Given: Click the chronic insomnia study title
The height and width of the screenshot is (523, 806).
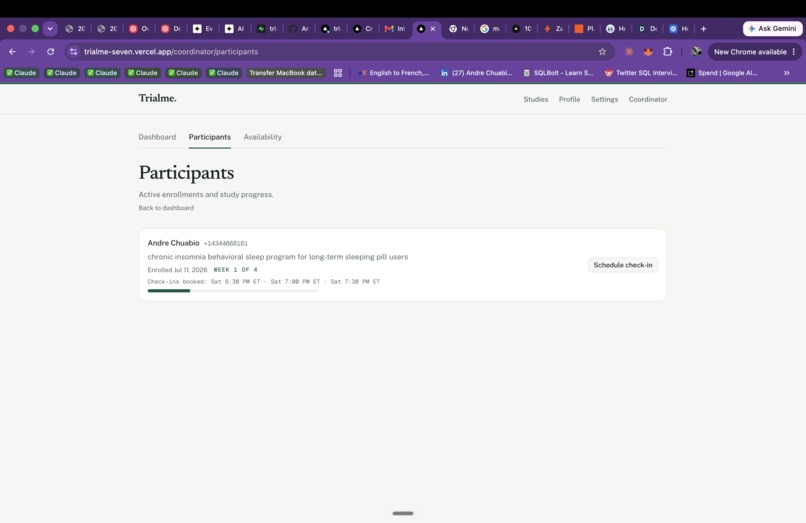Looking at the screenshot, I should point(278,257).
